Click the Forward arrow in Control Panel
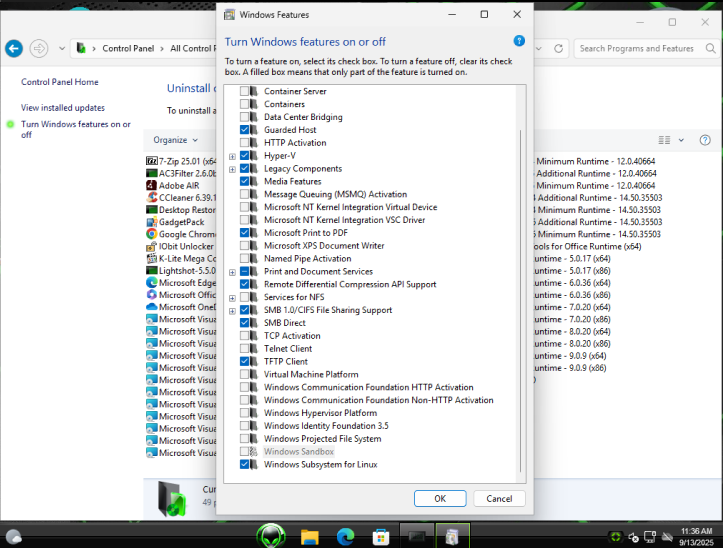 coord(39,48)
